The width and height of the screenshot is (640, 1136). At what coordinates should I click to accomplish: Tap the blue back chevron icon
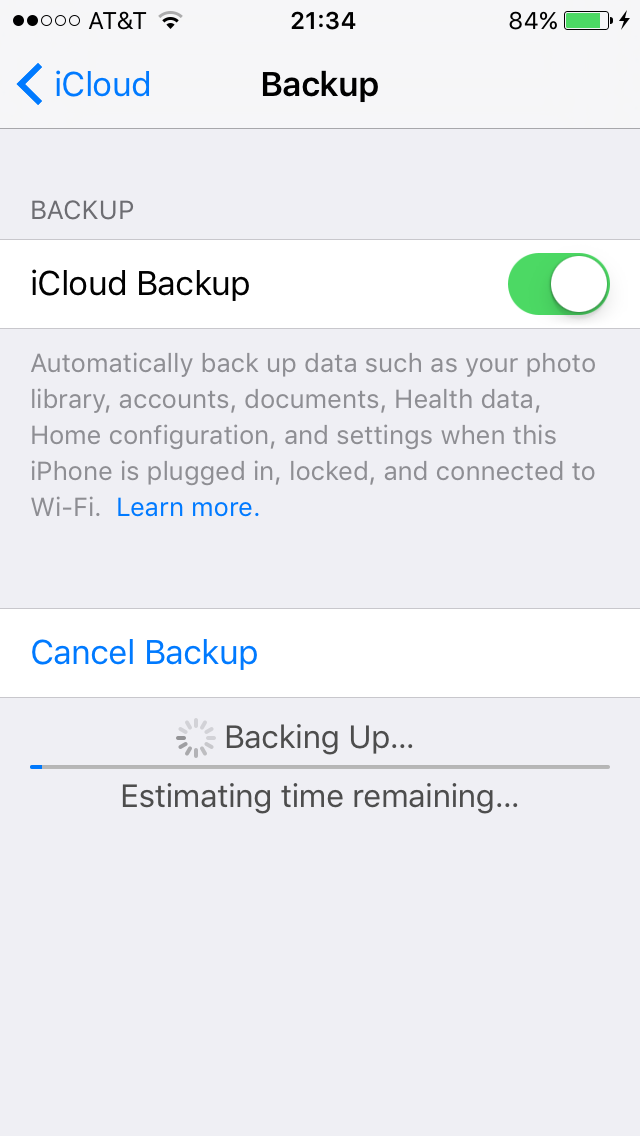click(x=29, y=84)
